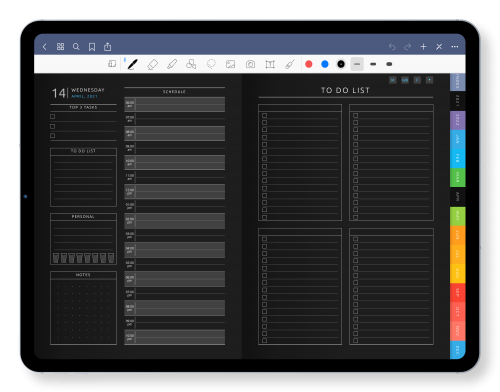Screen dimensions: 500x392
Task: Go back with the left chevron icon
Action: (x=45, y=47)
